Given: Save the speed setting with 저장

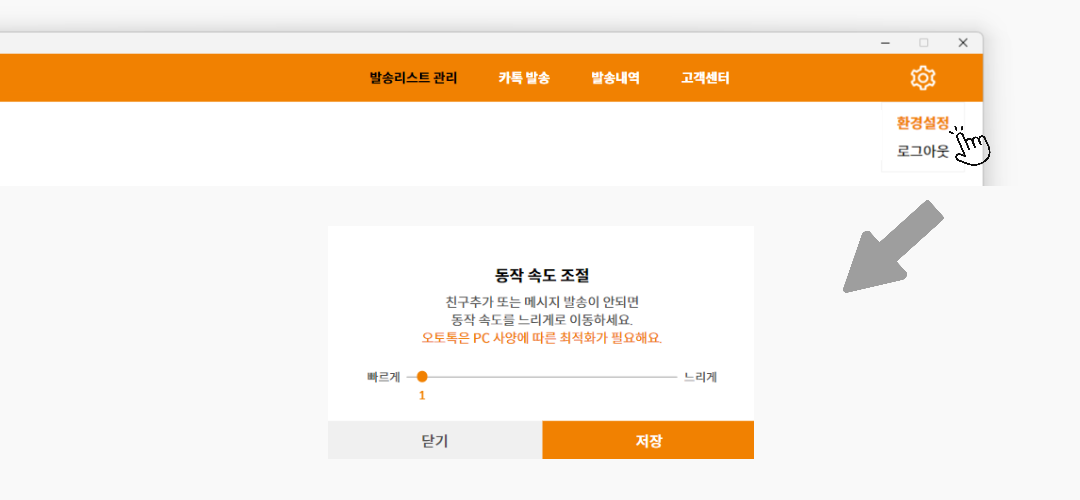Looking at the screenshot, I should click(x=648, y=440).
